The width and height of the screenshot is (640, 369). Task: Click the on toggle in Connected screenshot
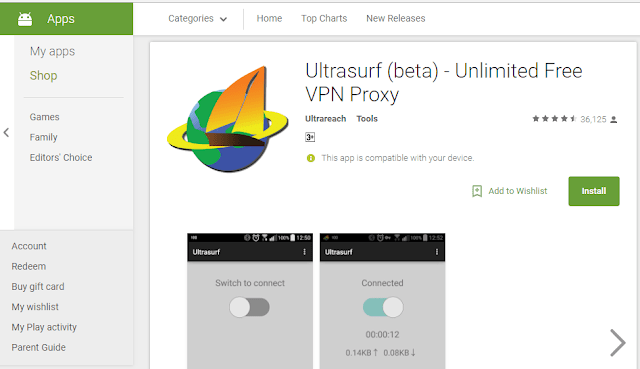click(x=383, y=307)
